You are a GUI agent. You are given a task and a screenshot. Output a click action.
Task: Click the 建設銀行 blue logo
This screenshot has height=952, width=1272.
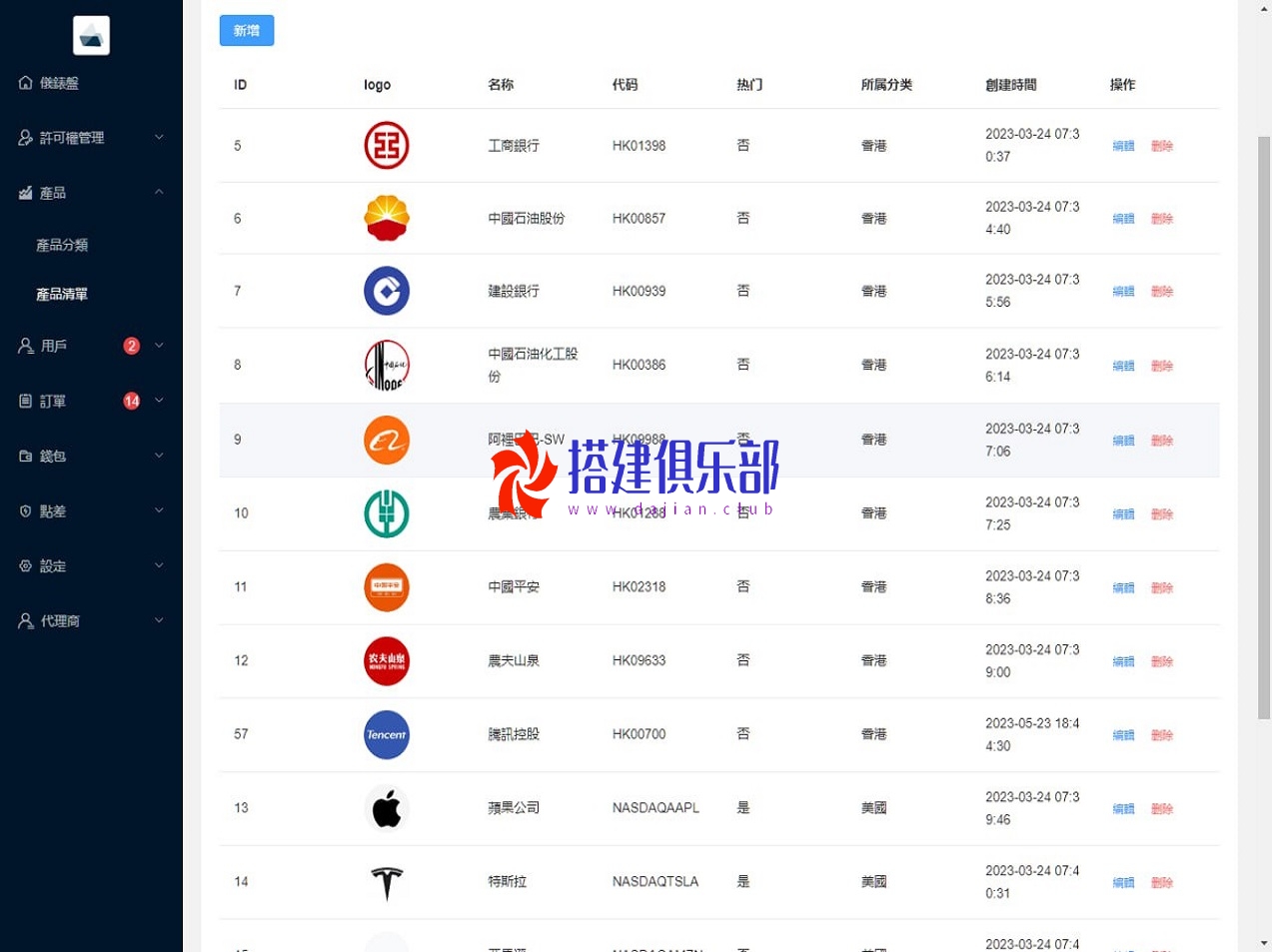[x=387, y=291]
